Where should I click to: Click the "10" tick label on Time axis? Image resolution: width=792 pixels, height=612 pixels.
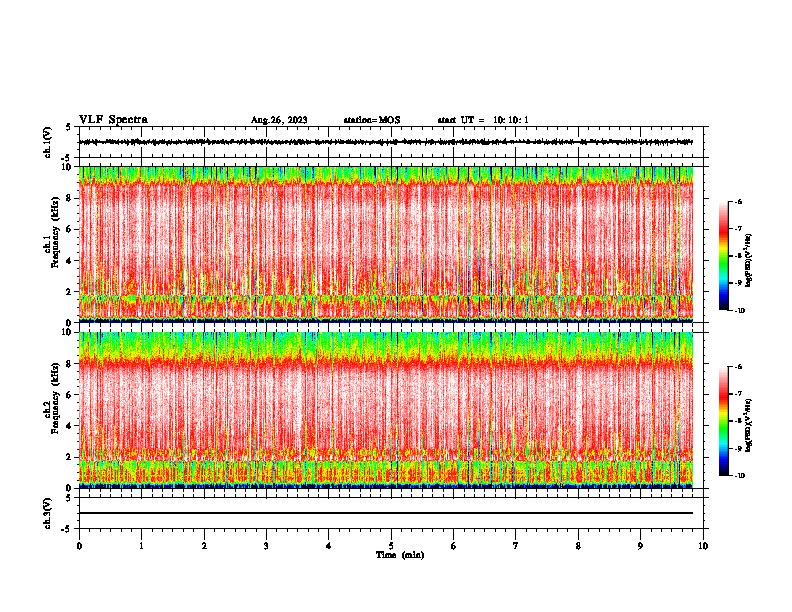(x=703, y=546)
